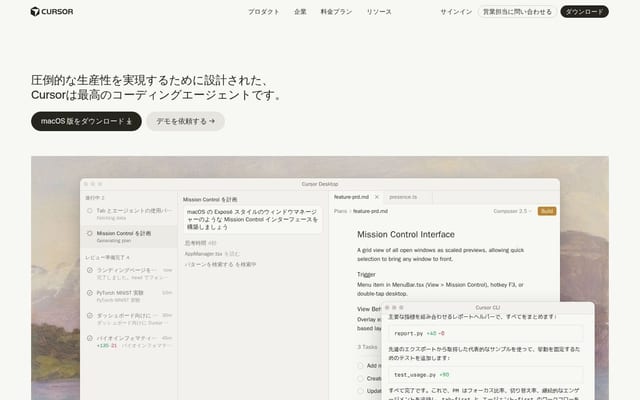
Task: Click the Cursor Desktop window title
Action: [x=320, y=184]
